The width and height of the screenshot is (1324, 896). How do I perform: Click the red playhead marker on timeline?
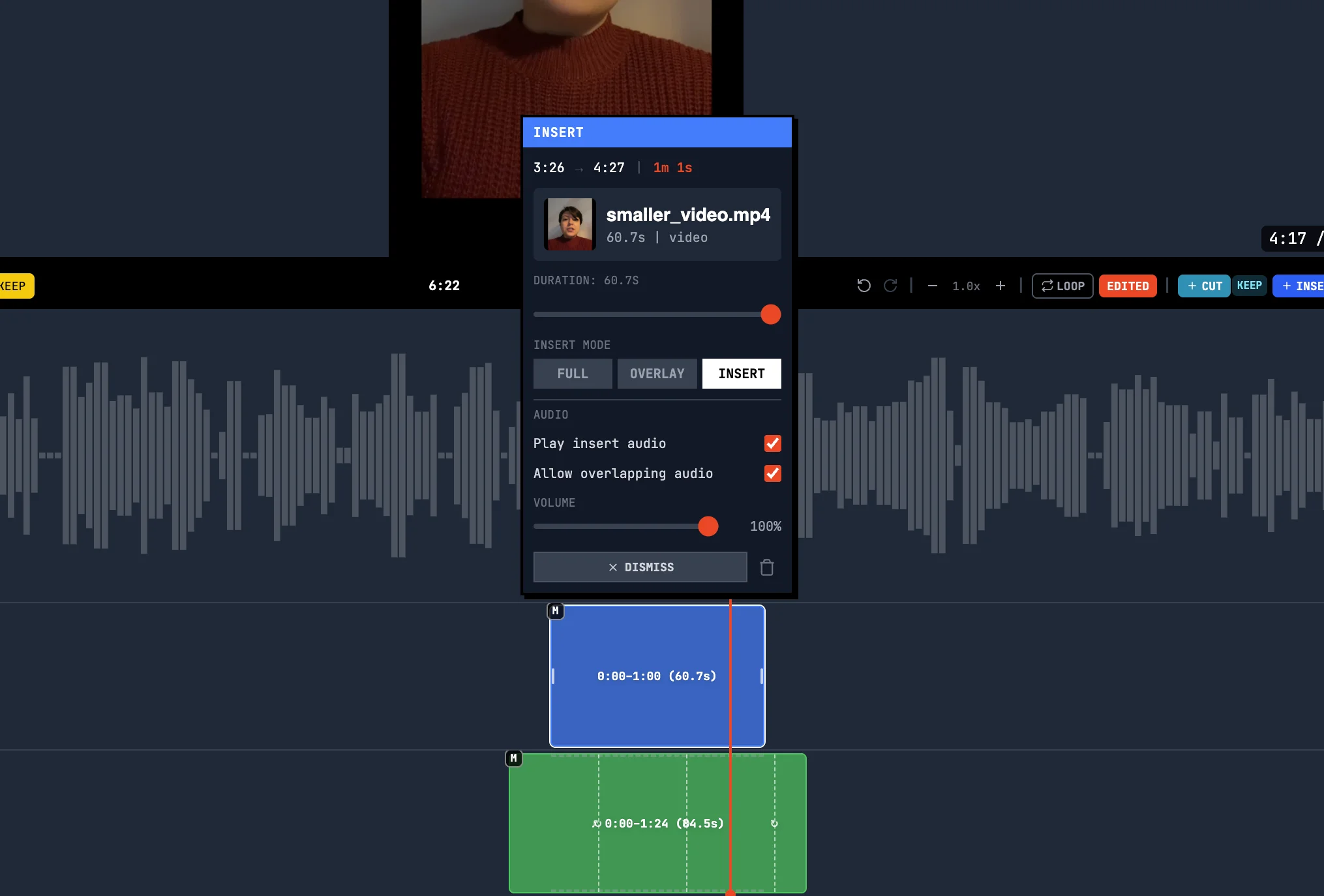pyautogui.click(x=730, y=892)
